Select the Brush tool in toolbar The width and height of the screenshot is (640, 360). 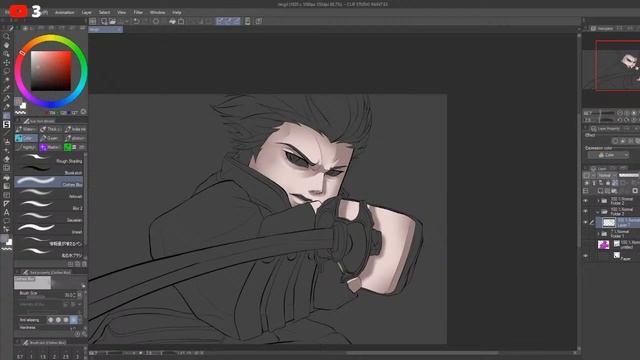[x=7, y=116]
